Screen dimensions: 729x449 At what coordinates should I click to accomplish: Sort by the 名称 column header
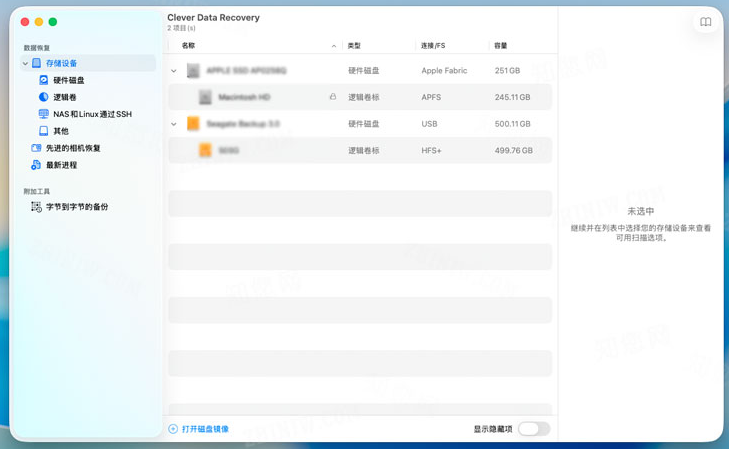189,46
